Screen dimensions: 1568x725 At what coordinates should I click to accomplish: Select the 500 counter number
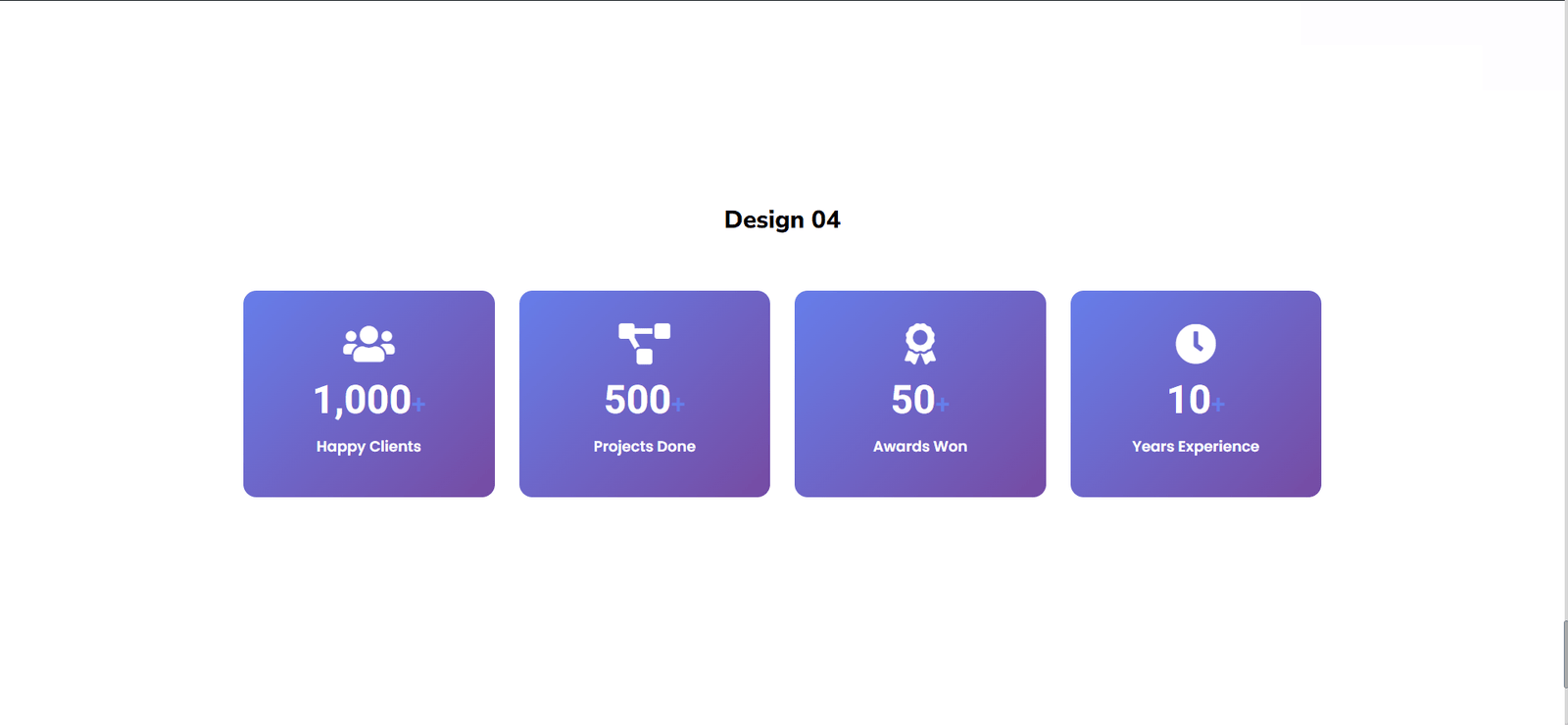(x=637, y=400)
